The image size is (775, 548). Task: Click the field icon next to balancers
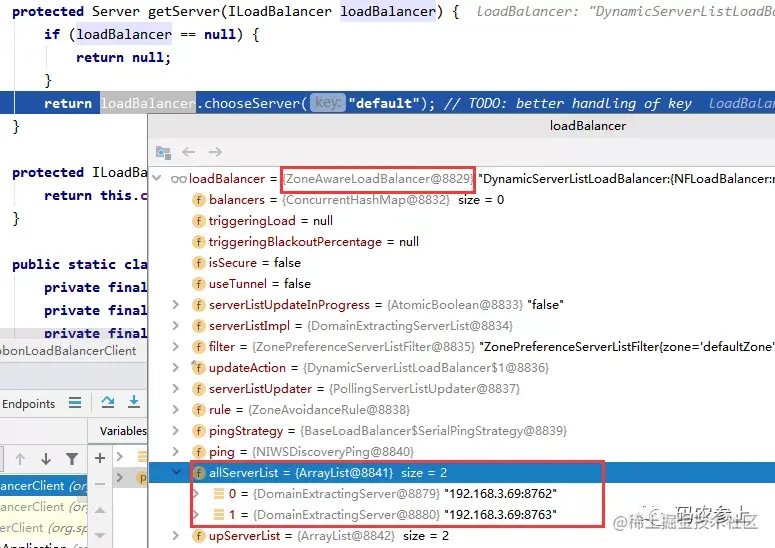tap(198, 200)
